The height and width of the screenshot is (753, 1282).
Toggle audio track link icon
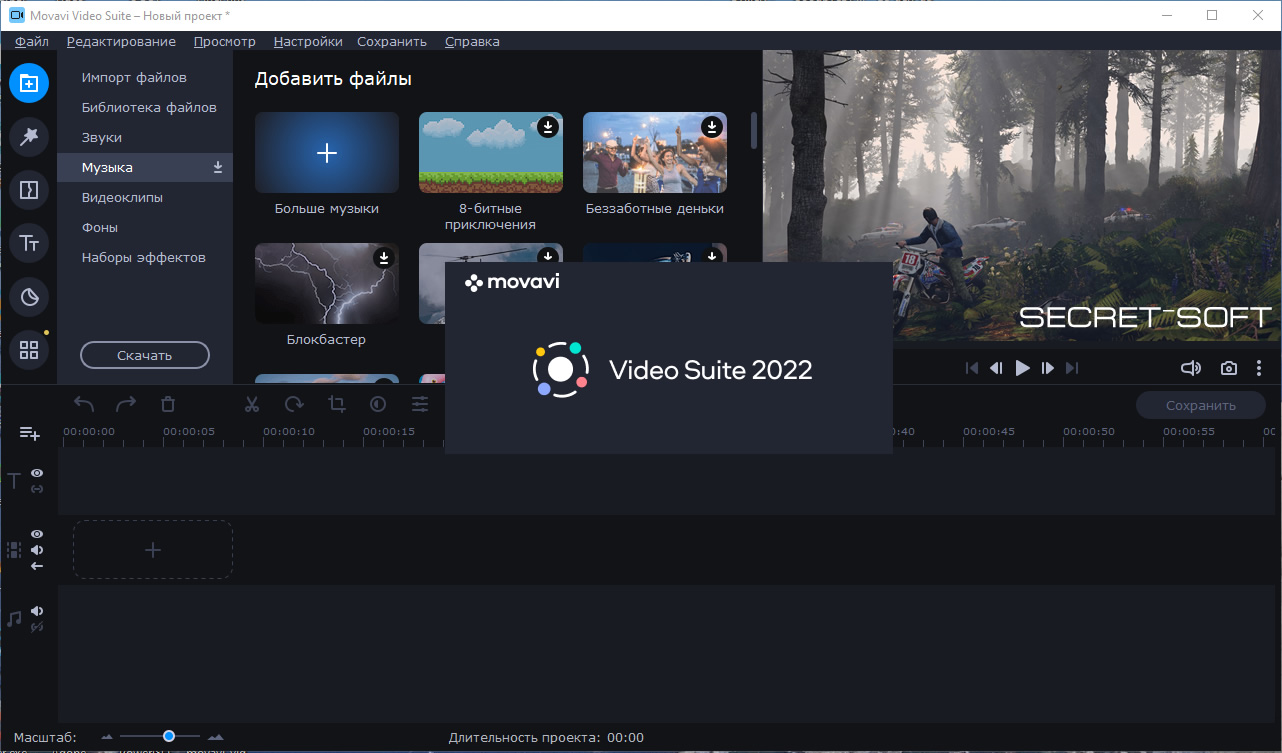pos(37,627)
